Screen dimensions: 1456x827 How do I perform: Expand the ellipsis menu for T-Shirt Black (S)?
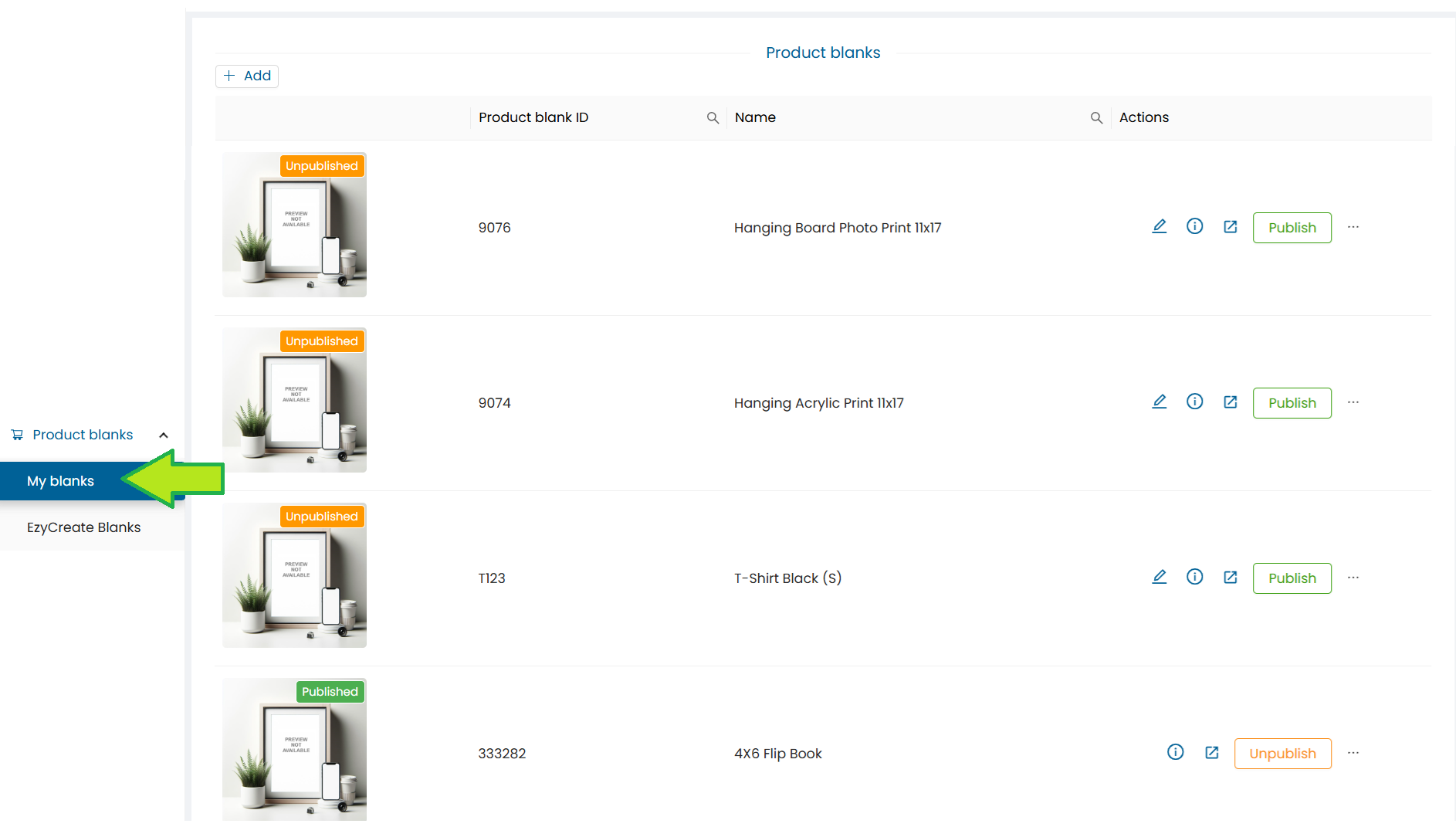tap(1353, 578)
